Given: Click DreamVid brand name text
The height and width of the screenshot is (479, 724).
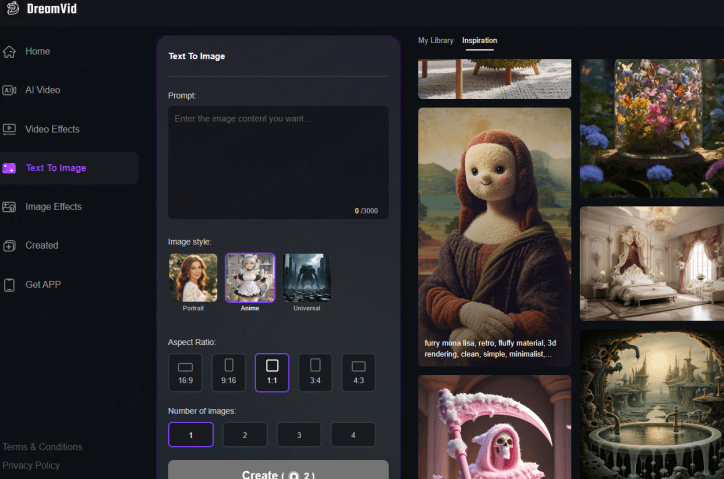Looking at the screenshot, I should point(52,8).
